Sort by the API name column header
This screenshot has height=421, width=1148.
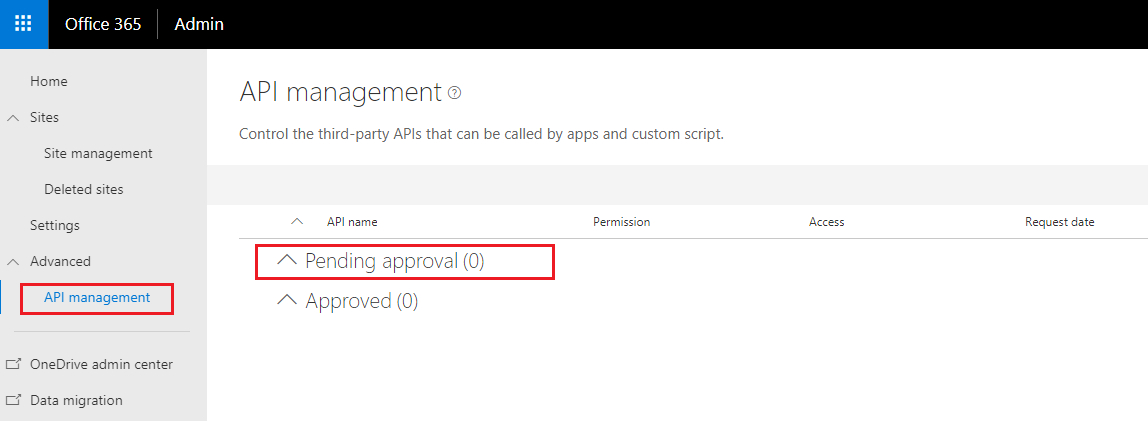[x=352, y=222]
